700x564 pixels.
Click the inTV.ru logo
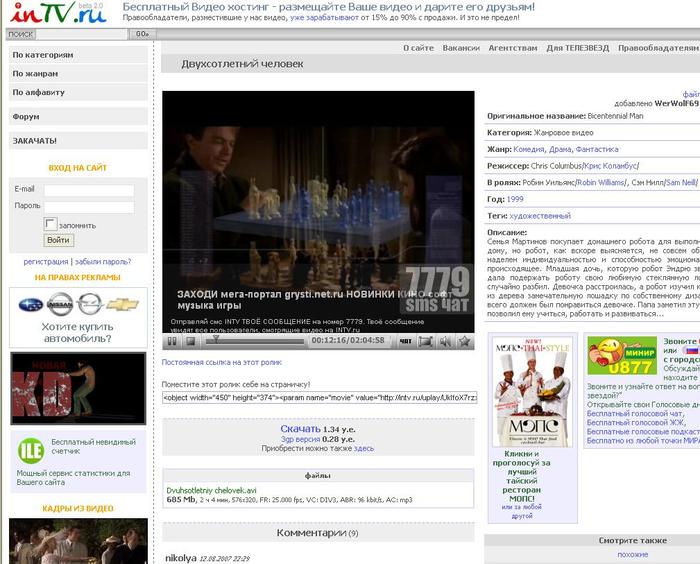pyautogui.click(x=58, y=13)
